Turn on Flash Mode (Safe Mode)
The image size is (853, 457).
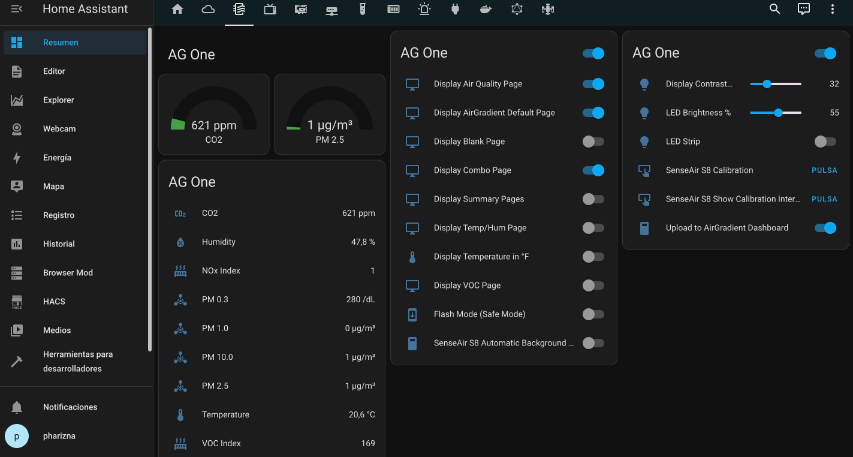click(x=593, y=314)
